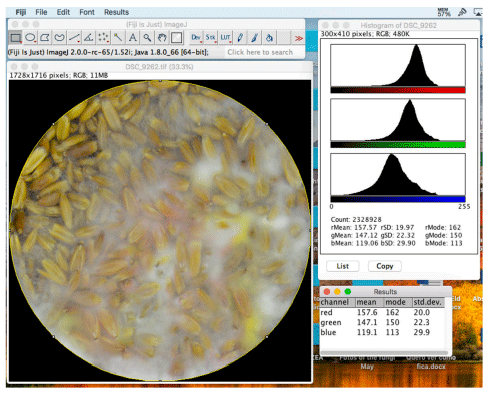Image resolution: width=490 pixels, height=394 pixels.
Task: Click the mean column header in Results
Action: point(369,302)
